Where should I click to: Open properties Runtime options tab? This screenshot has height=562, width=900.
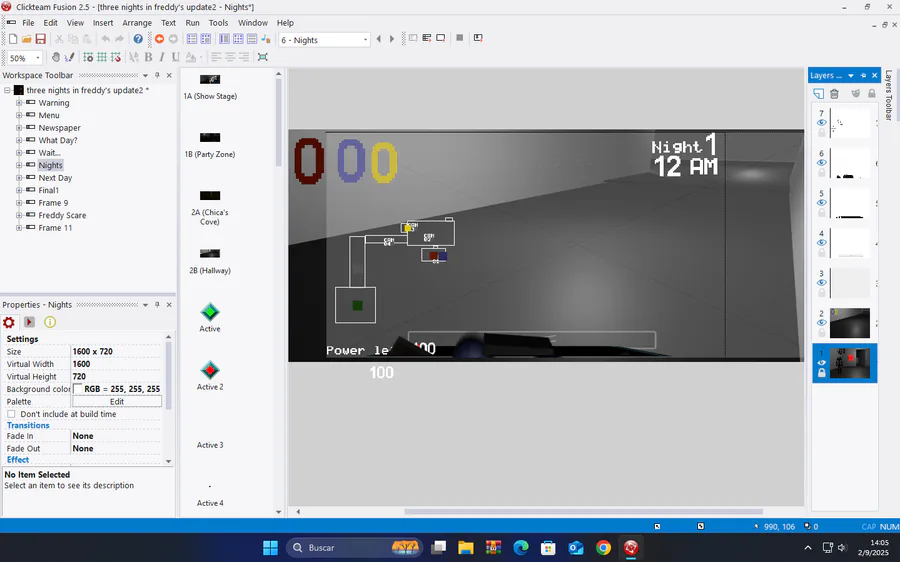29,322
